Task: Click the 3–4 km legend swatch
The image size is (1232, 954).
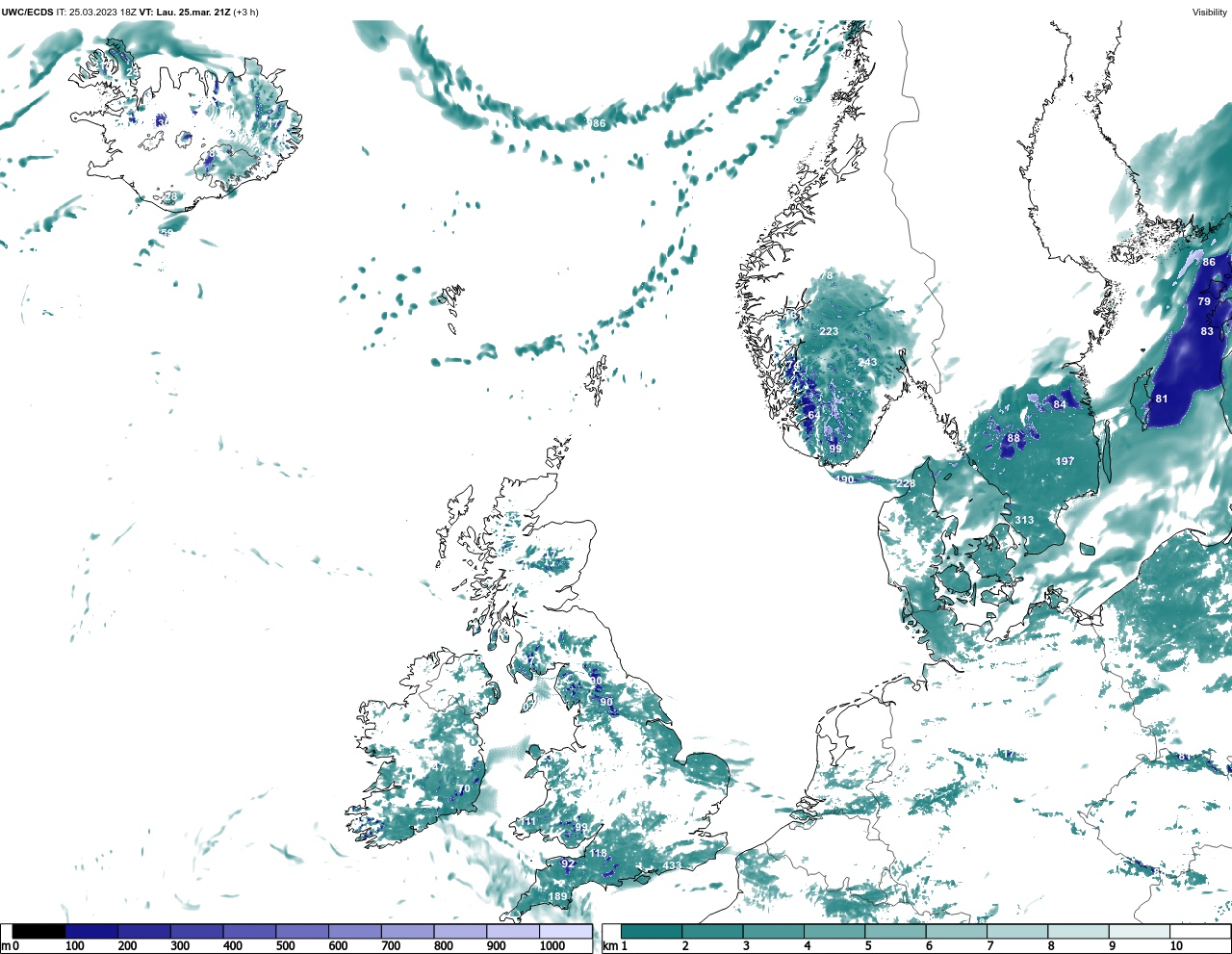Action: click(x=773, y=932)
